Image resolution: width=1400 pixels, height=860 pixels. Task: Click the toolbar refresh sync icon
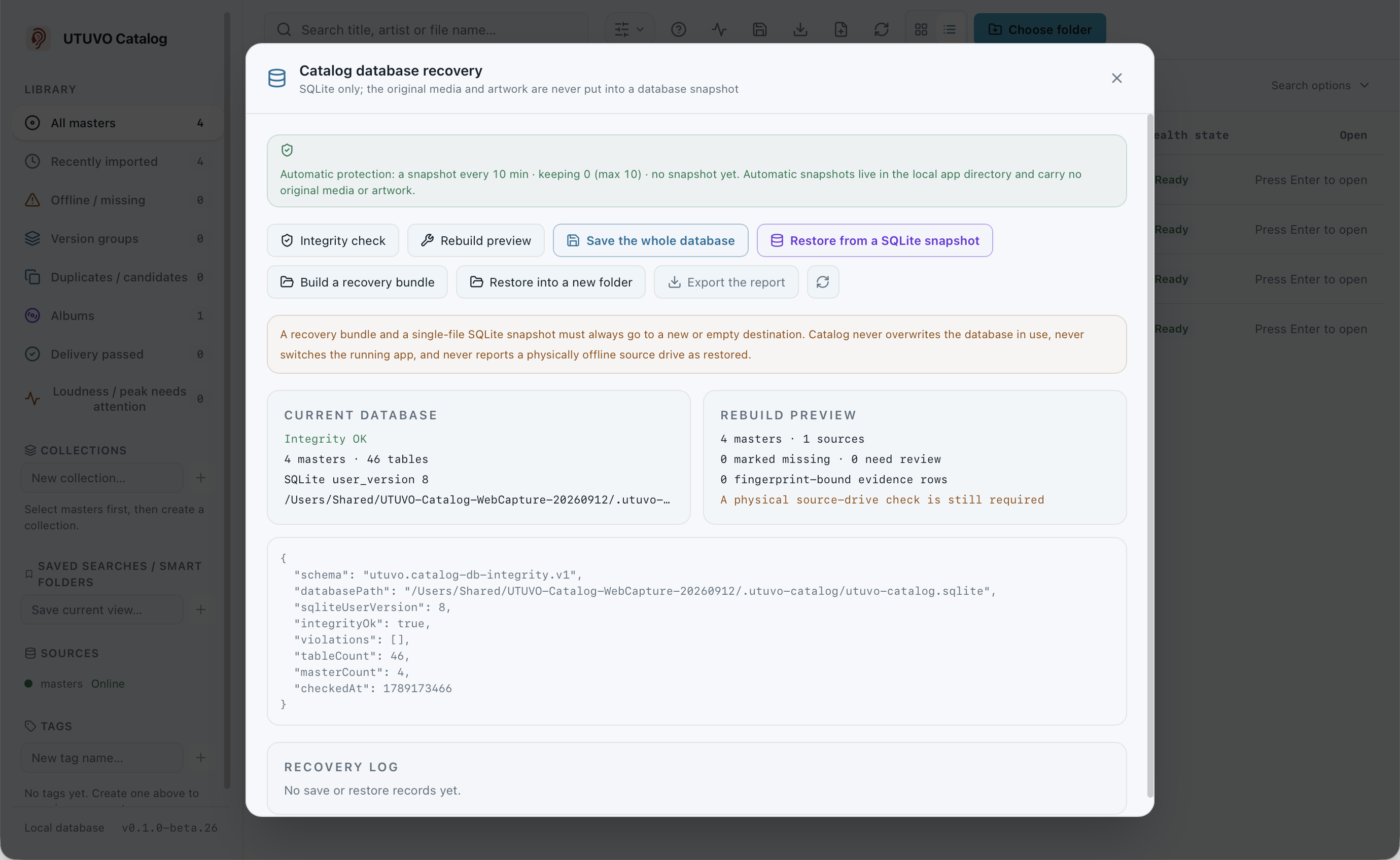(x=881, y=29)
